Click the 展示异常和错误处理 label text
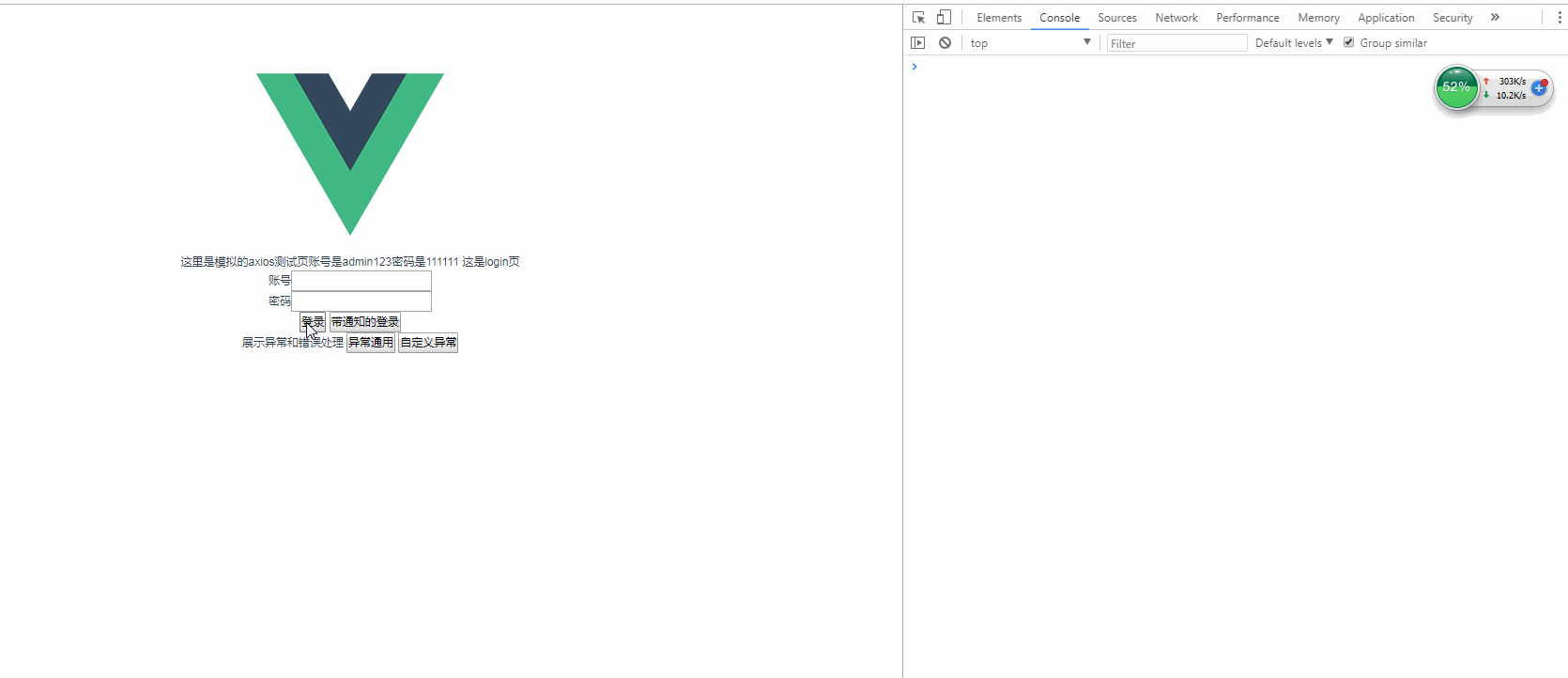This screenshot has height=678, width=1568. 292,343
